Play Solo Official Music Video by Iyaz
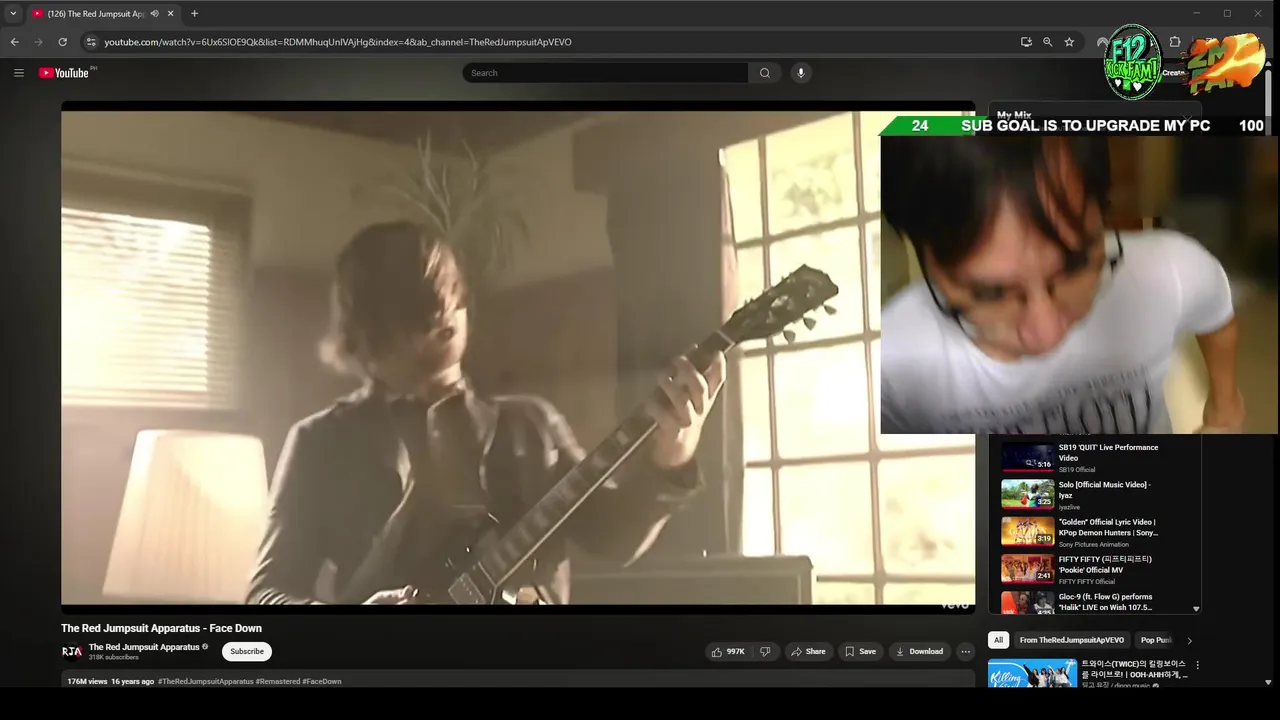The height and width of the screenshot is (720, 1280). [x=1028, y=494]
